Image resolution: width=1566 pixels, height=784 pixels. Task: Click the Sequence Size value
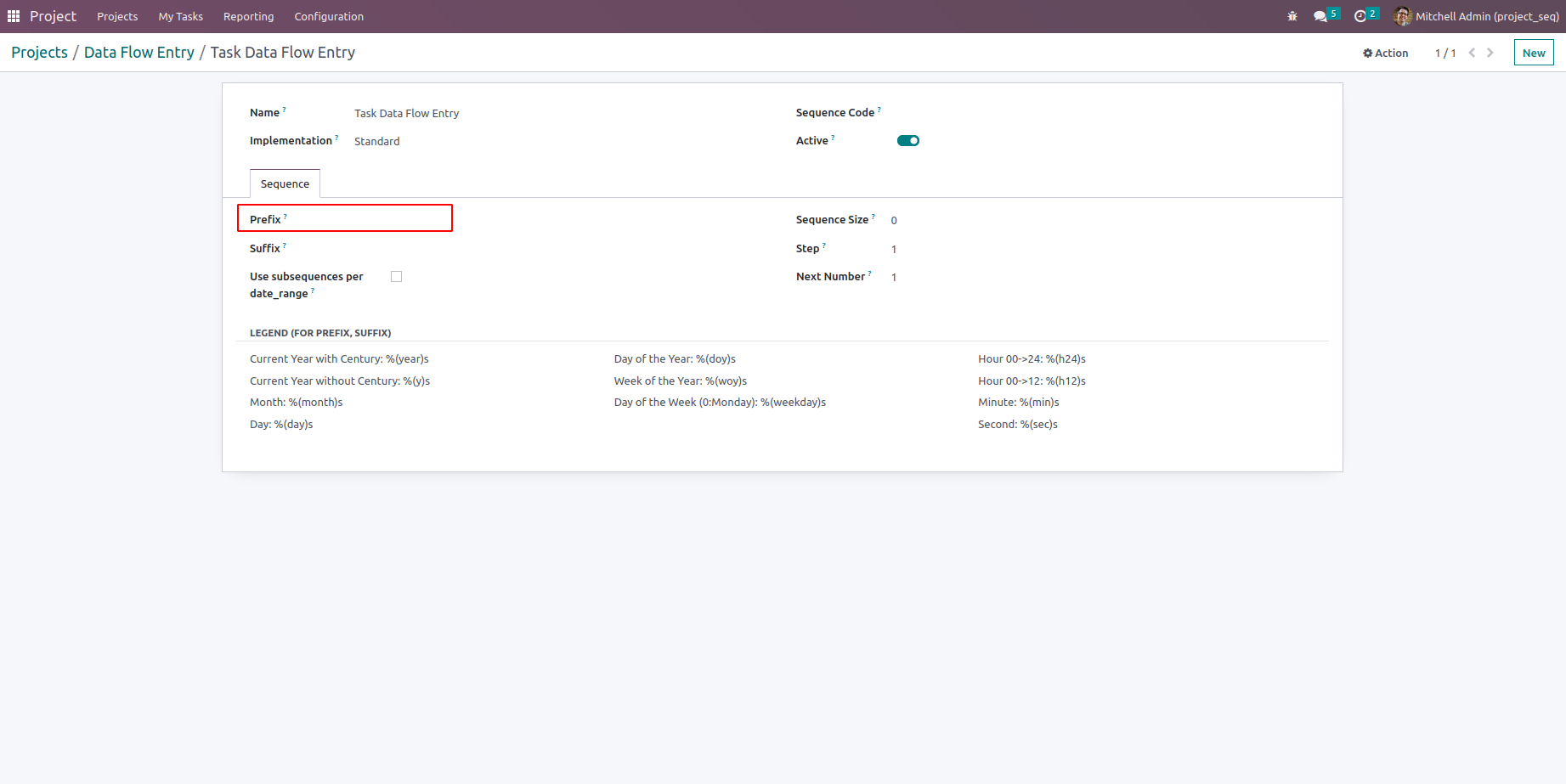894,220
